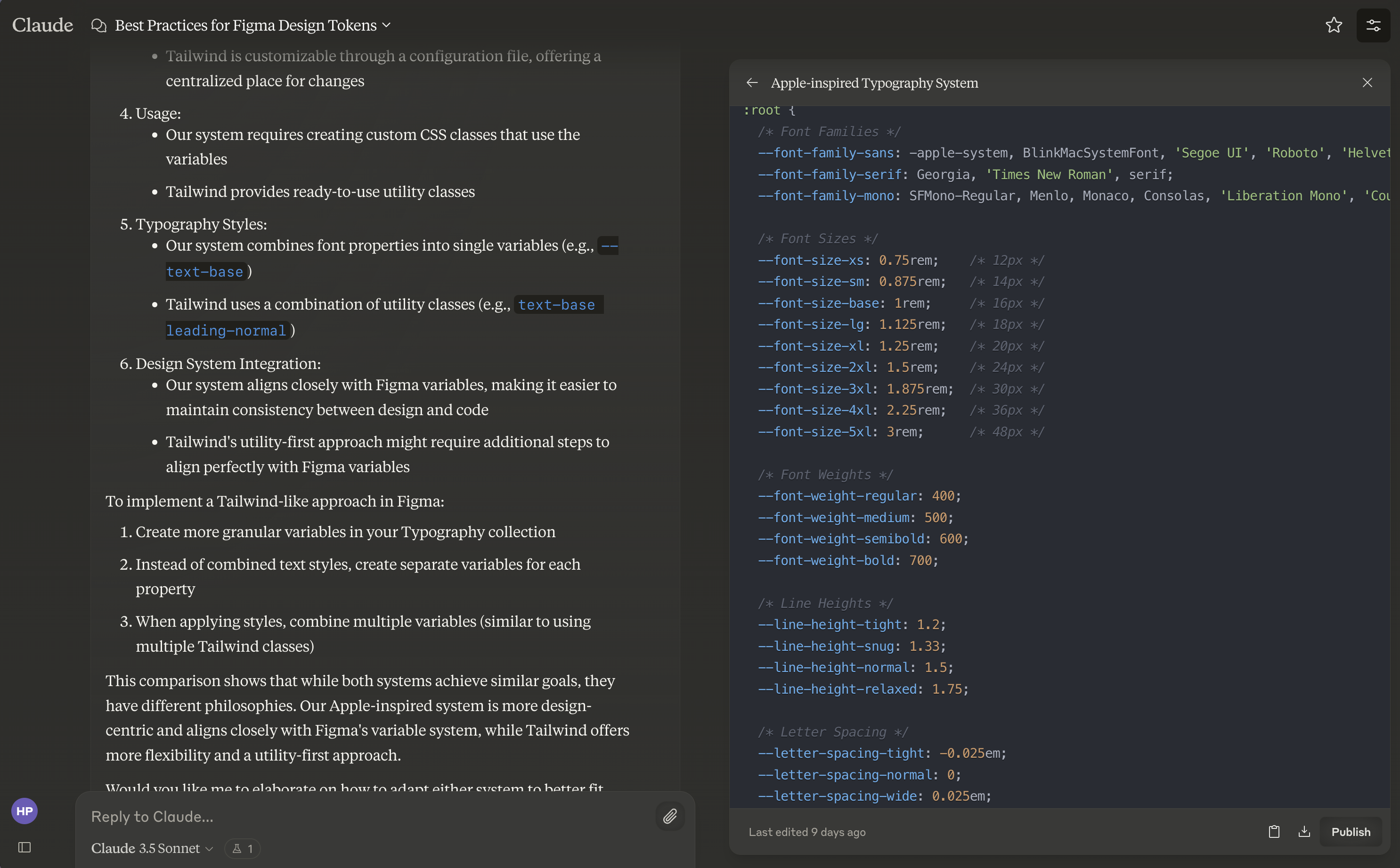Click the '--font-family-mono' declaration
The image size is (1400, 868).
tap(1074, 196)
